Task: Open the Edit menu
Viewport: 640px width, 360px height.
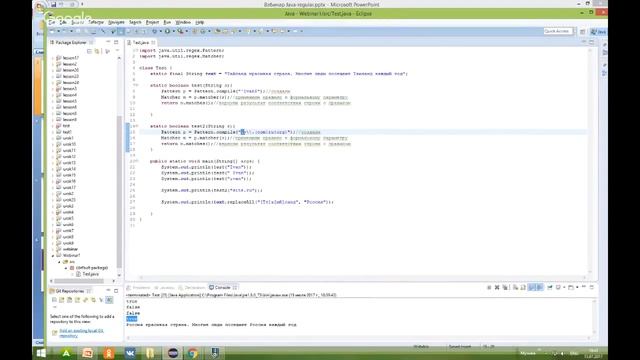Action: [63, 22]
